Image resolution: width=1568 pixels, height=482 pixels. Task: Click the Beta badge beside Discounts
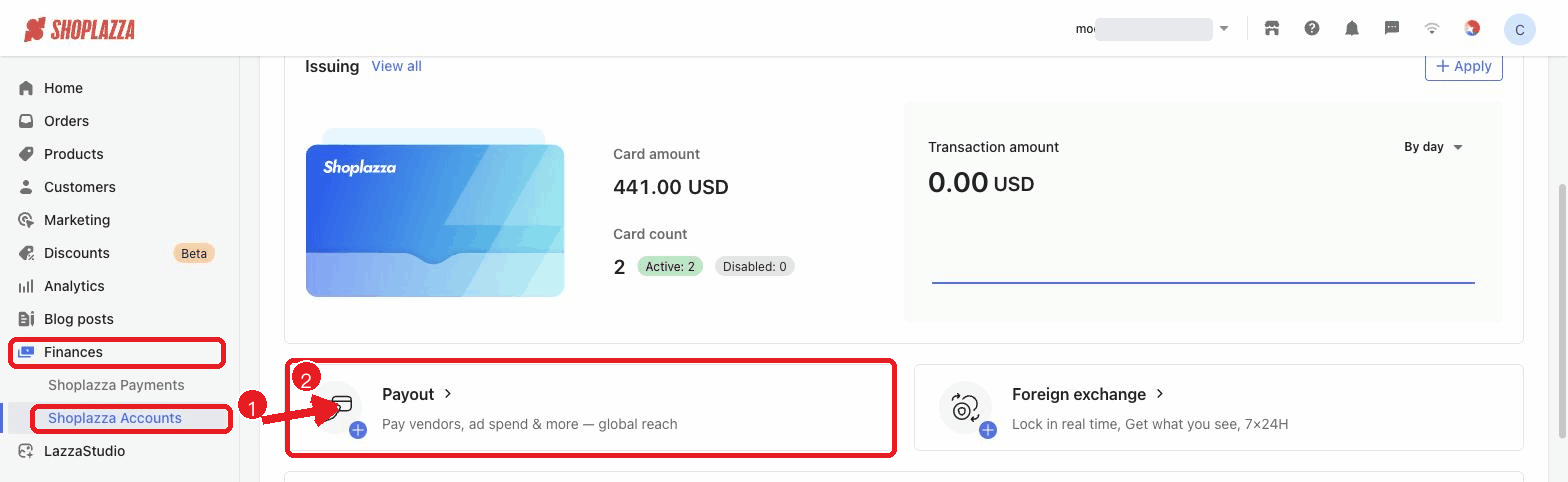194,253
